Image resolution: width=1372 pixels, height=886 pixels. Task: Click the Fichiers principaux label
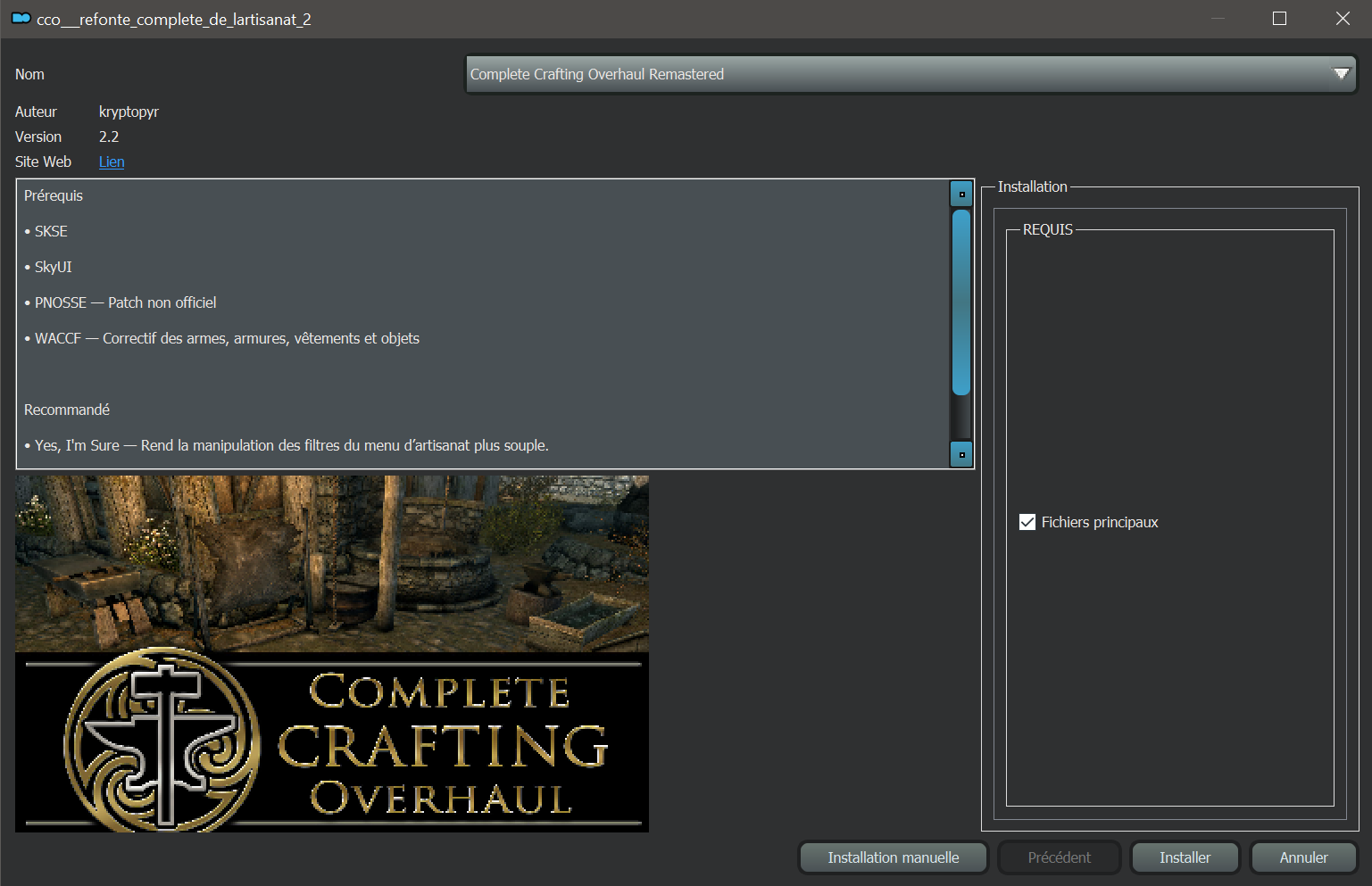pyautogui.click(x=1100, y=522)
